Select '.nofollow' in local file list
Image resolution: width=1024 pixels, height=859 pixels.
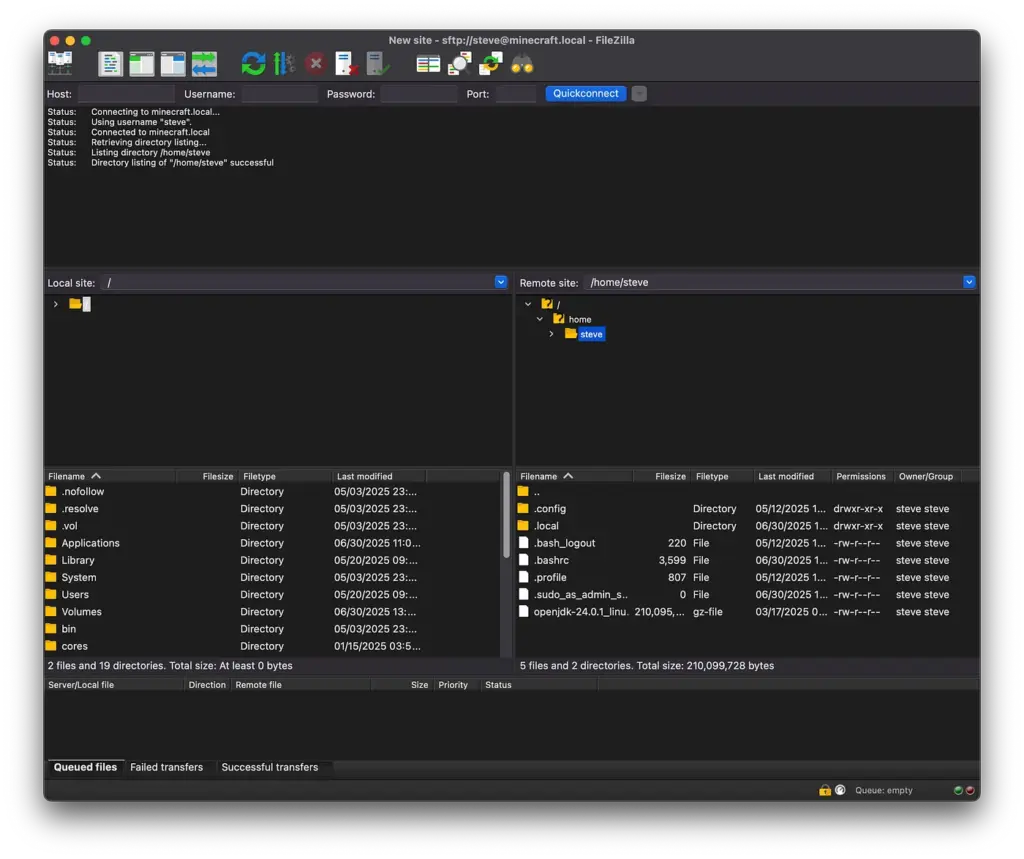[272, 491]
